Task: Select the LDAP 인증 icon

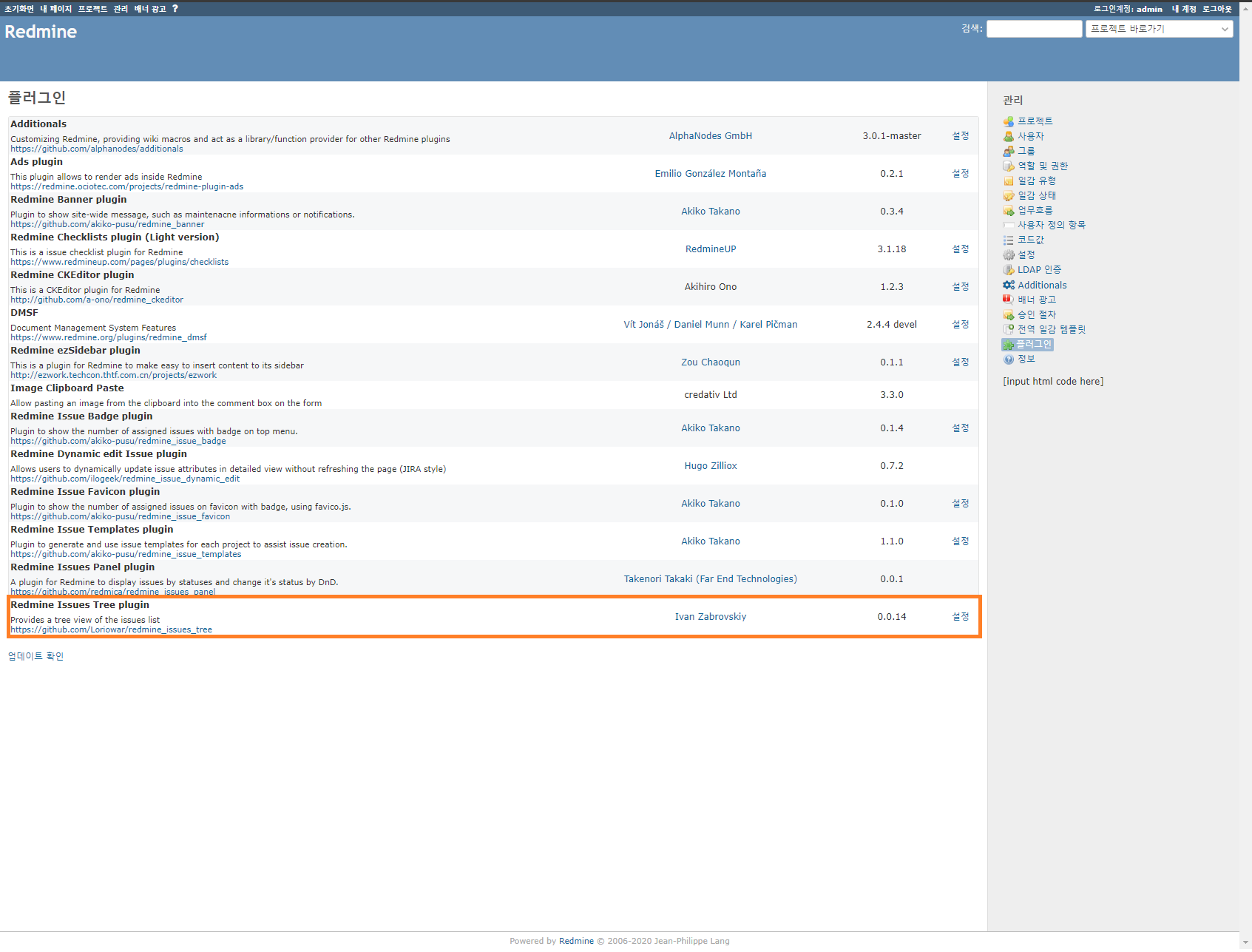Action: [x=1009, y=269]
